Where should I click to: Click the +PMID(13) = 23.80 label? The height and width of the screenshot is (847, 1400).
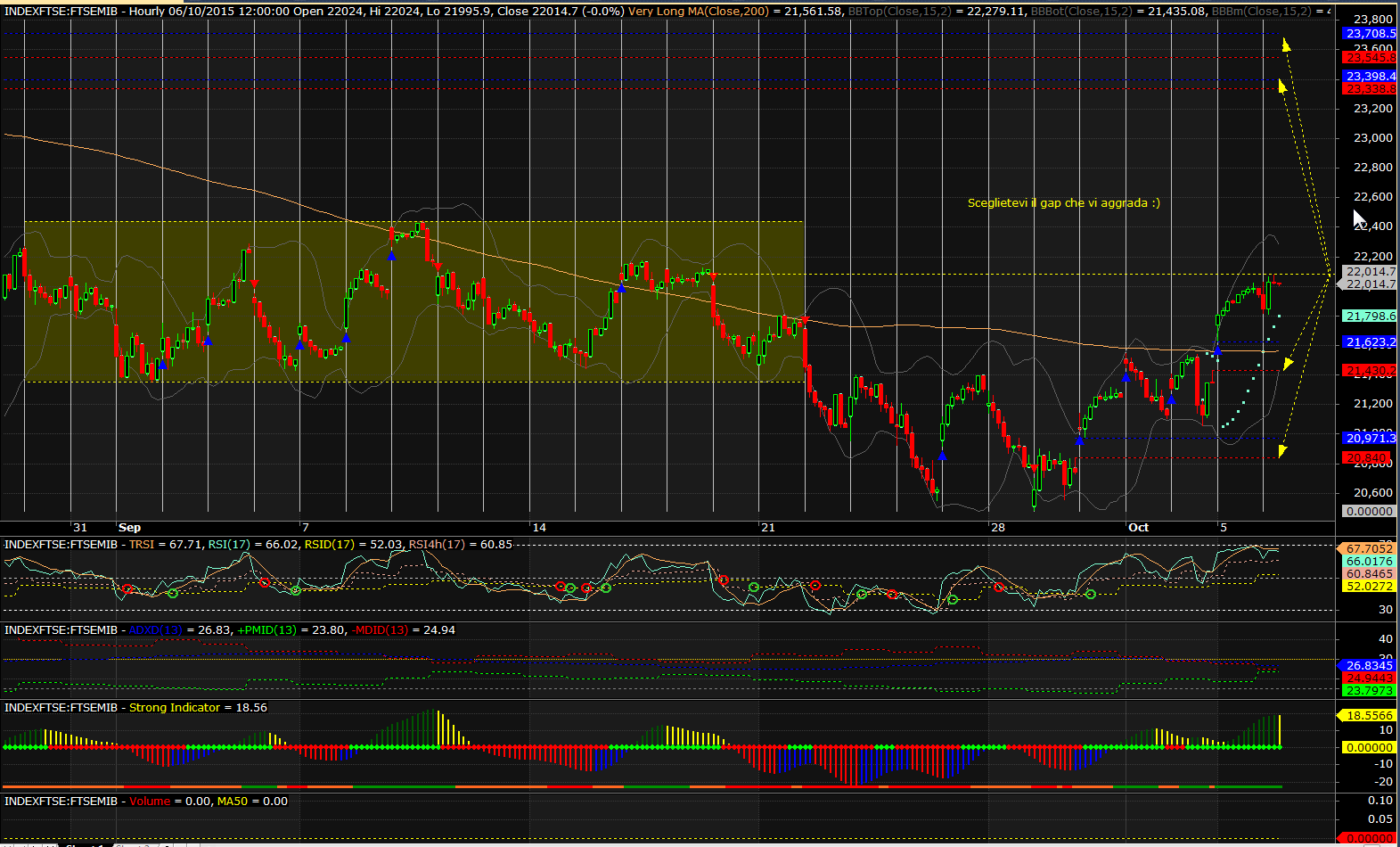click(291, 629)
